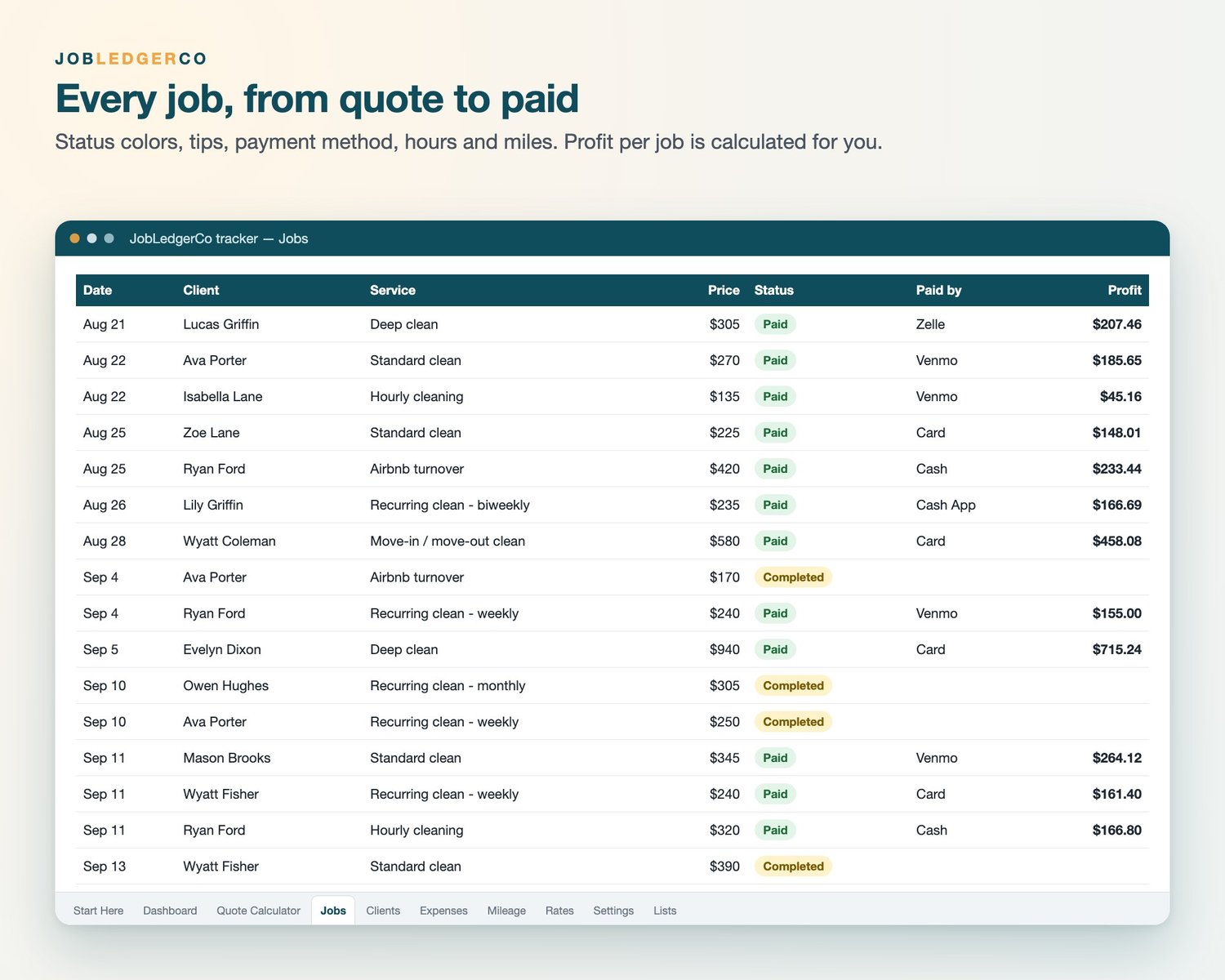This screenshot has width=1225, height=980.
Task: Click the Status column header
Action: 773,290
